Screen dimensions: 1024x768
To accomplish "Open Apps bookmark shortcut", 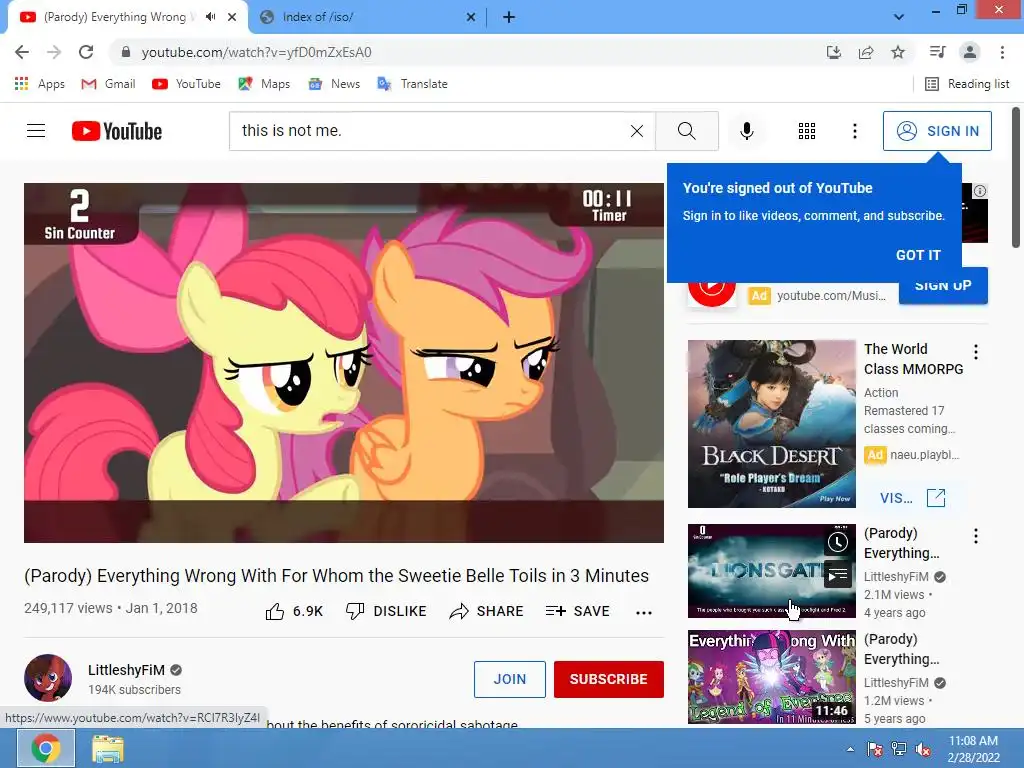I will point(40,84).
